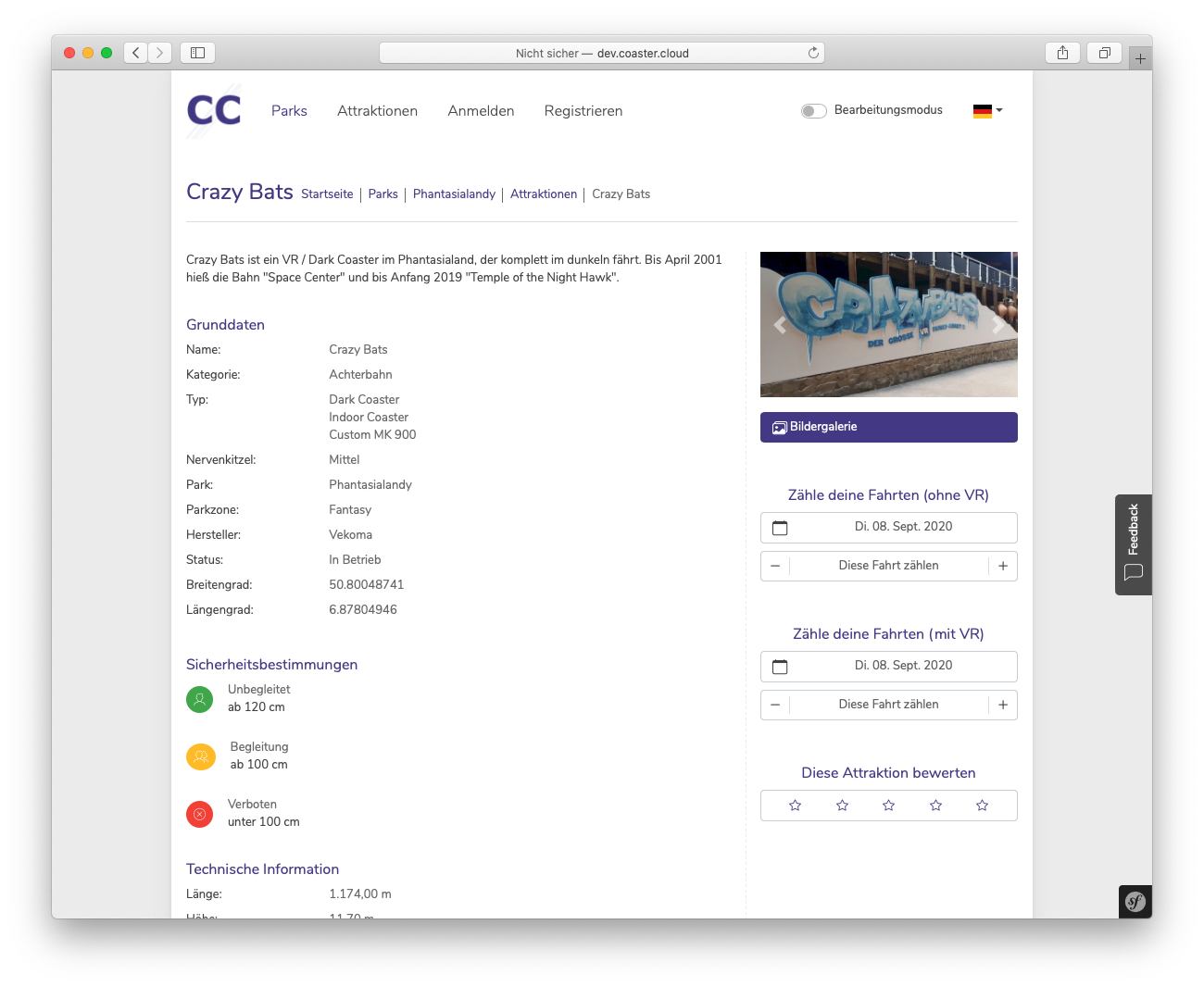Open Parks menu item
This screenshot has width=1204, height=987.
coord(289,111)
